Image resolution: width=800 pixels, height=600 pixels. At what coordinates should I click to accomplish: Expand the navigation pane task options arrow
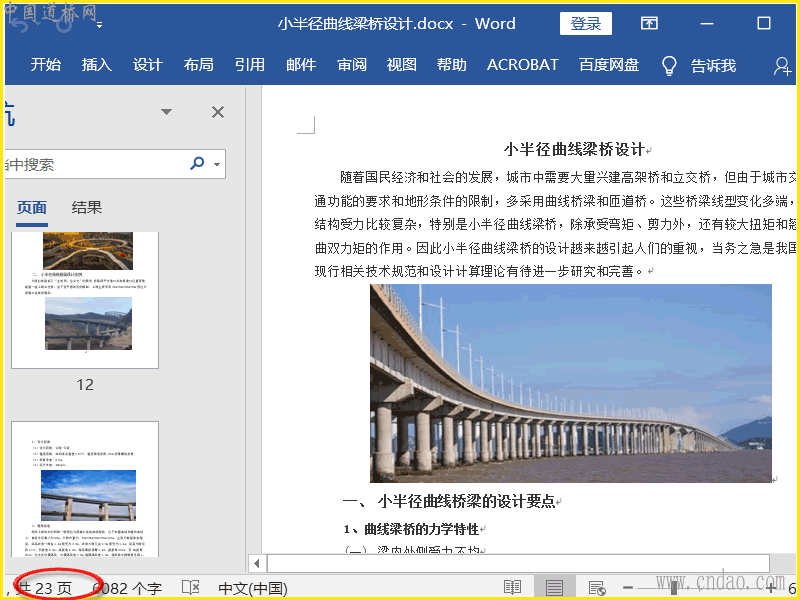167,112
